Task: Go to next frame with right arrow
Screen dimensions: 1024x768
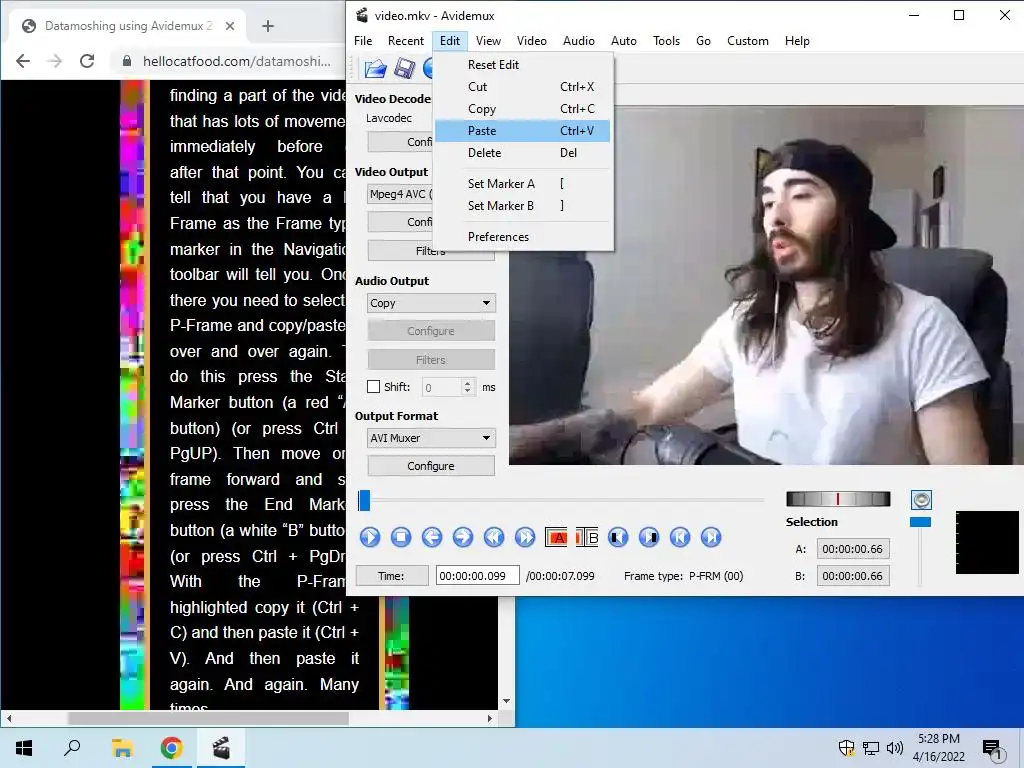Action: tap(462, 537)
